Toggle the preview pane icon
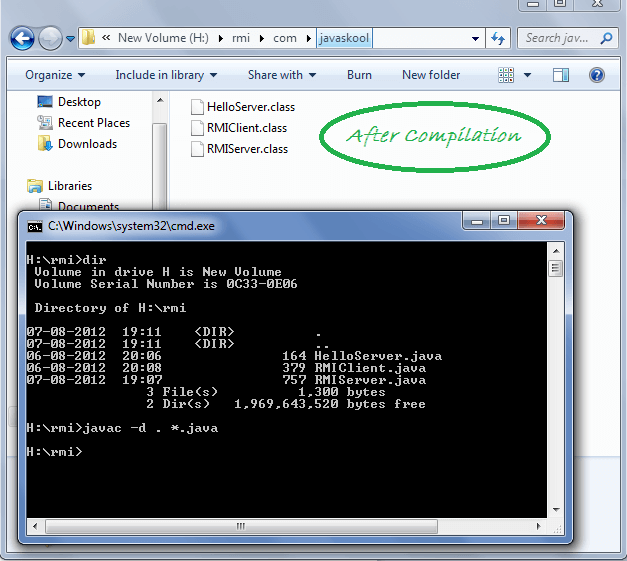This screenshot has height=561, width=627. [x=561, y=75]
